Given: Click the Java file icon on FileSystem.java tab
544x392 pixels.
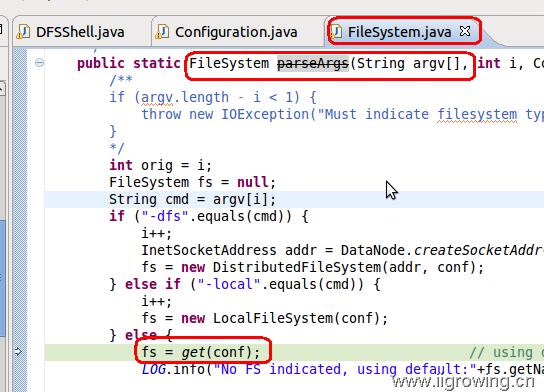Looking at the screenshot, I should tap(335, 32).
